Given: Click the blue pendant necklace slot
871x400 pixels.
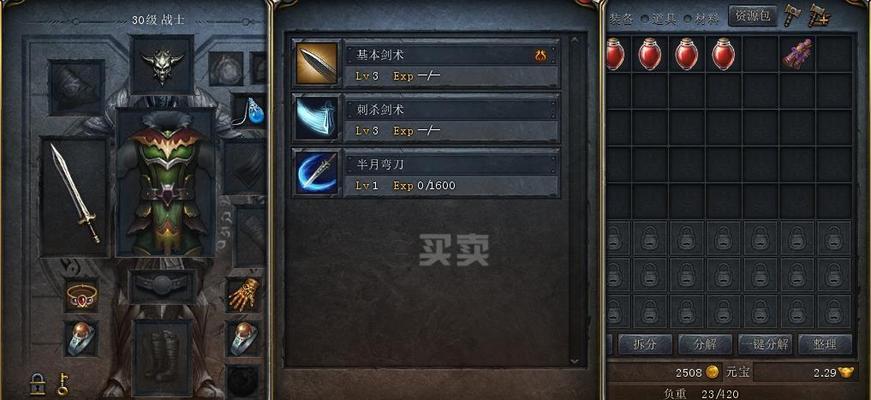Looking at the screenshot, I should tap(248, 111).
